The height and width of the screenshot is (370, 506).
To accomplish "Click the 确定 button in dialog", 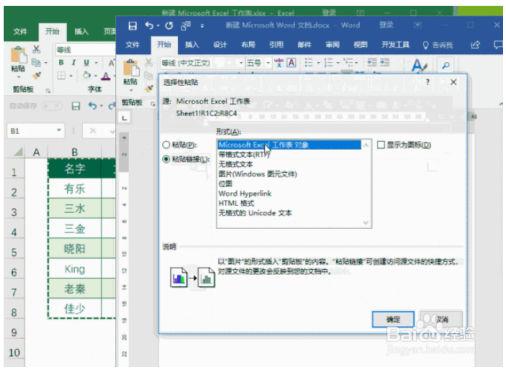I will click(x=393, y=319).
